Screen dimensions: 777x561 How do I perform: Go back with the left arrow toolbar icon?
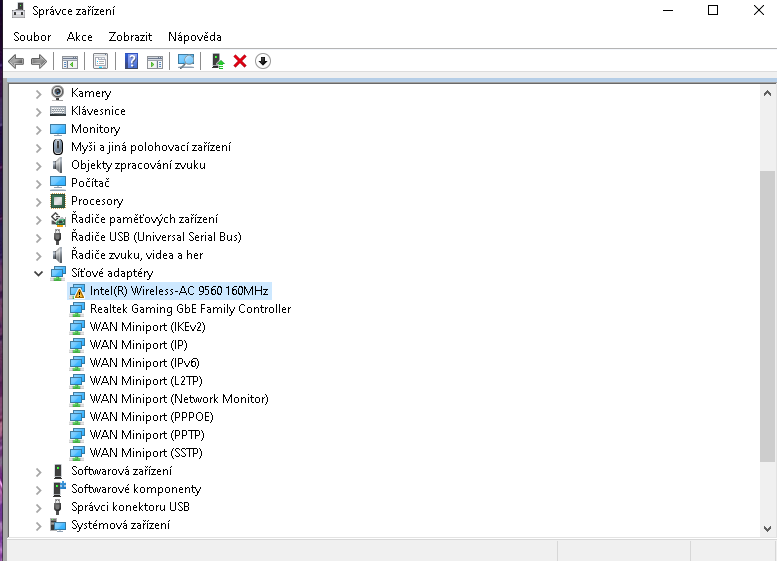pyautogui.click(x=16, y=61)
